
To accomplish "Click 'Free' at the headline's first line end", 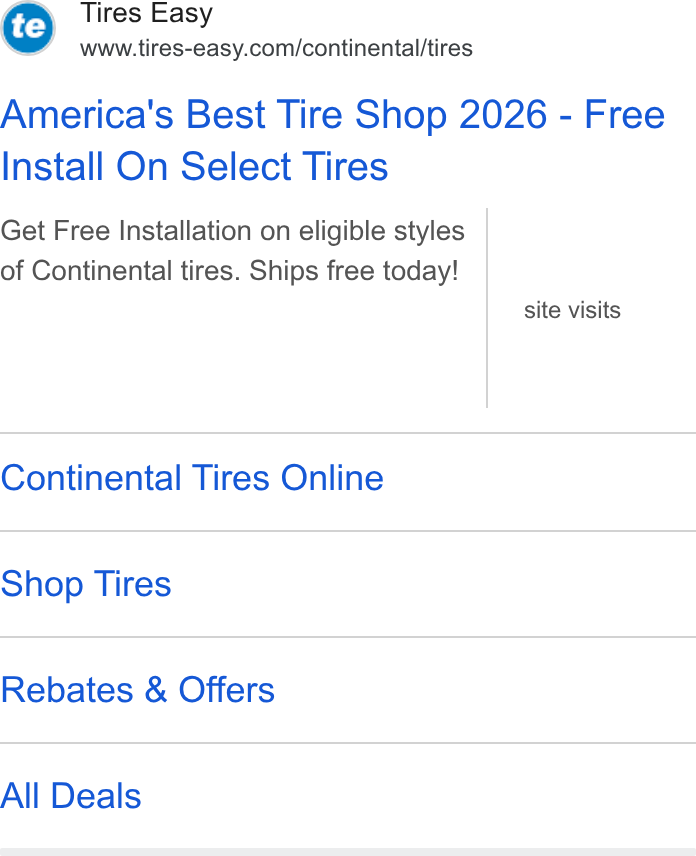I will pyautogui.click(x=624, y=115).
